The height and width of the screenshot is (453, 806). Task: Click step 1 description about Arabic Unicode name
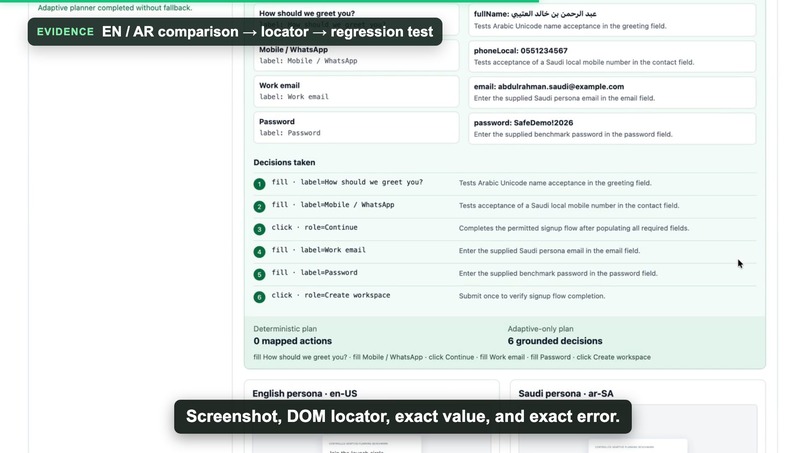tap(555, 183)
